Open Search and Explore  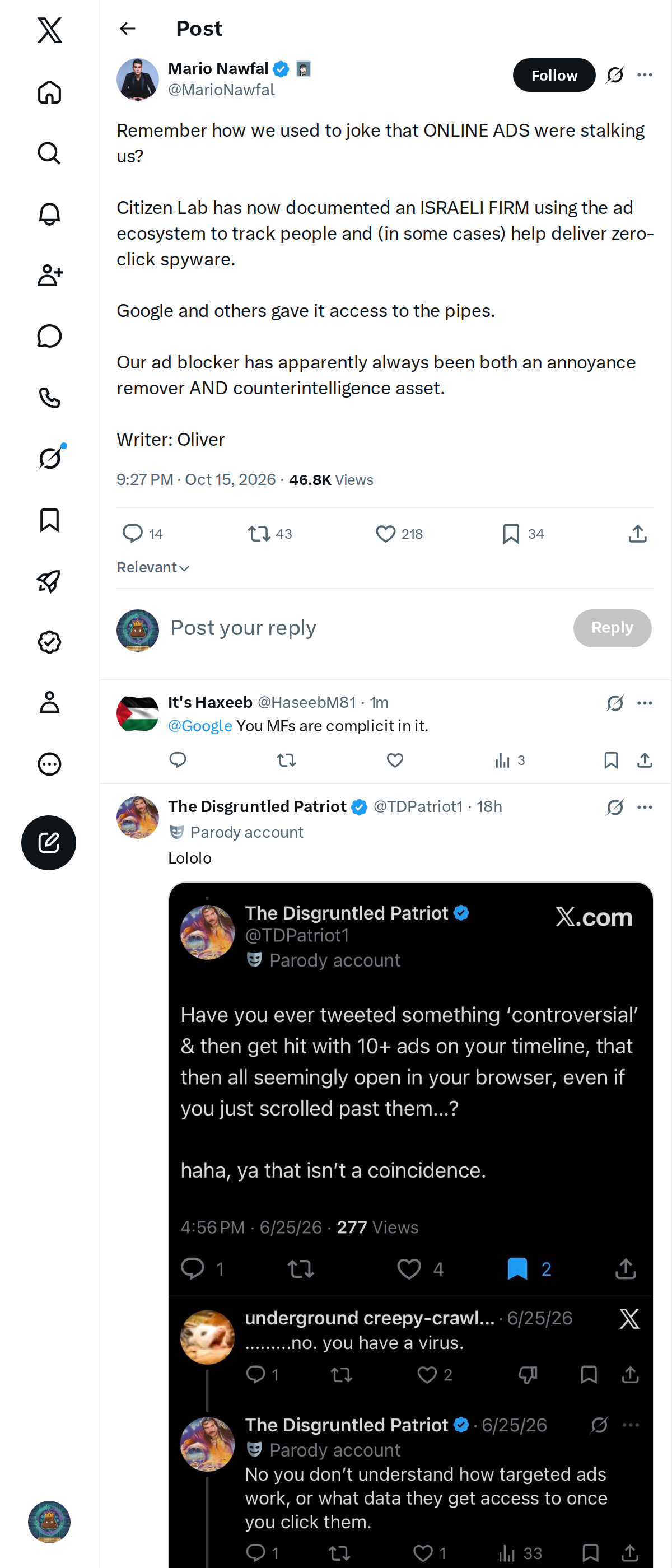click(x=49, y=153)
